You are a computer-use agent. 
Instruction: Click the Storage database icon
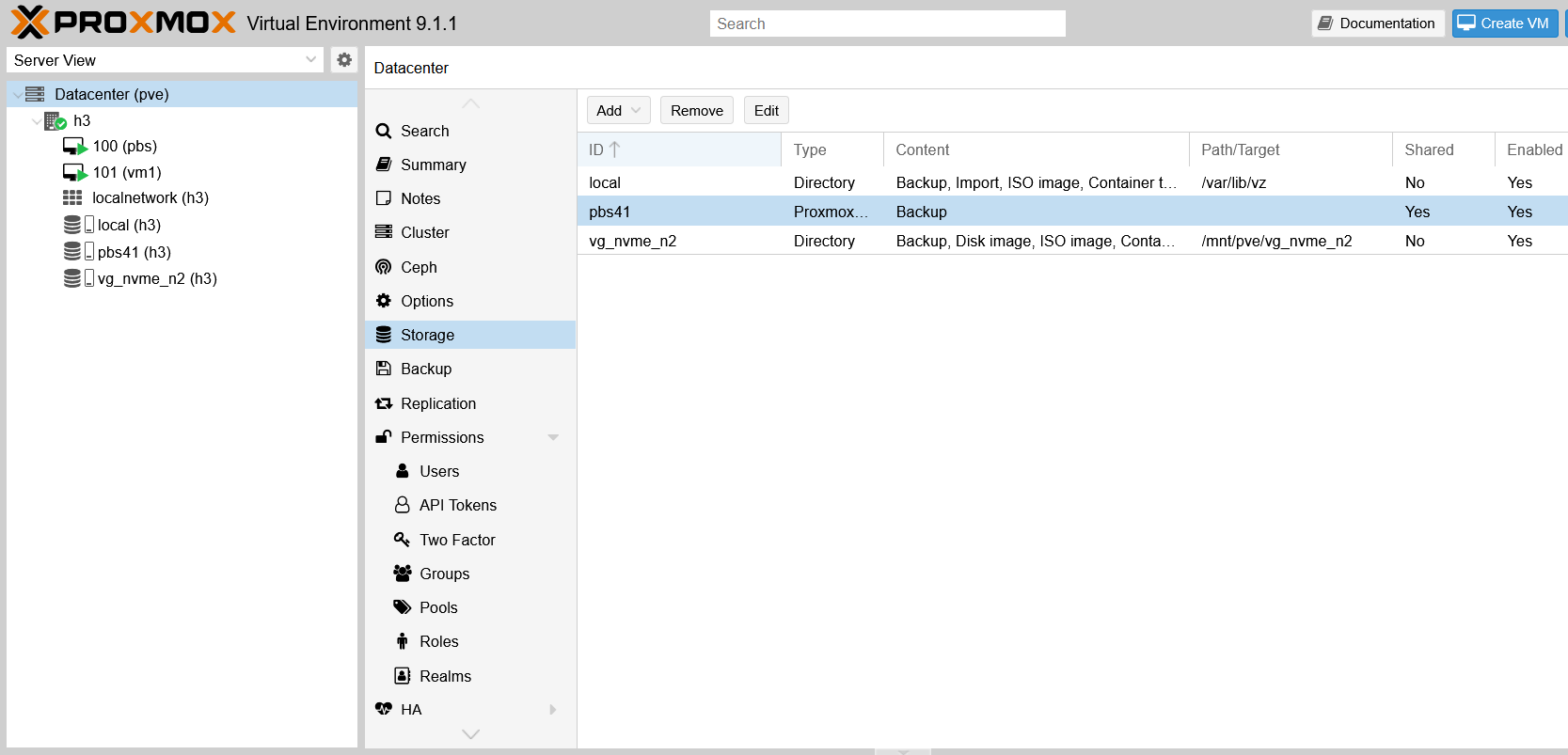pyautogui.click(x=384, y=335)
